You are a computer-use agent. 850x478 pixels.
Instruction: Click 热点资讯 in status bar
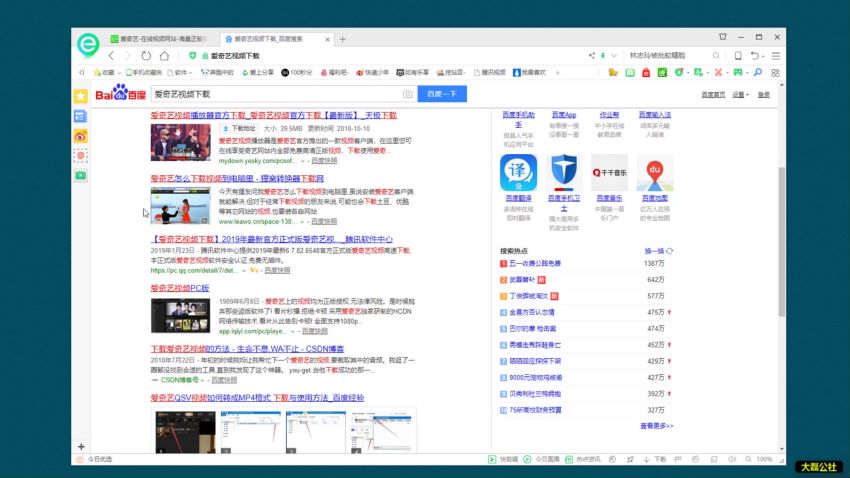pyautogui.click(x=583, y=459)
